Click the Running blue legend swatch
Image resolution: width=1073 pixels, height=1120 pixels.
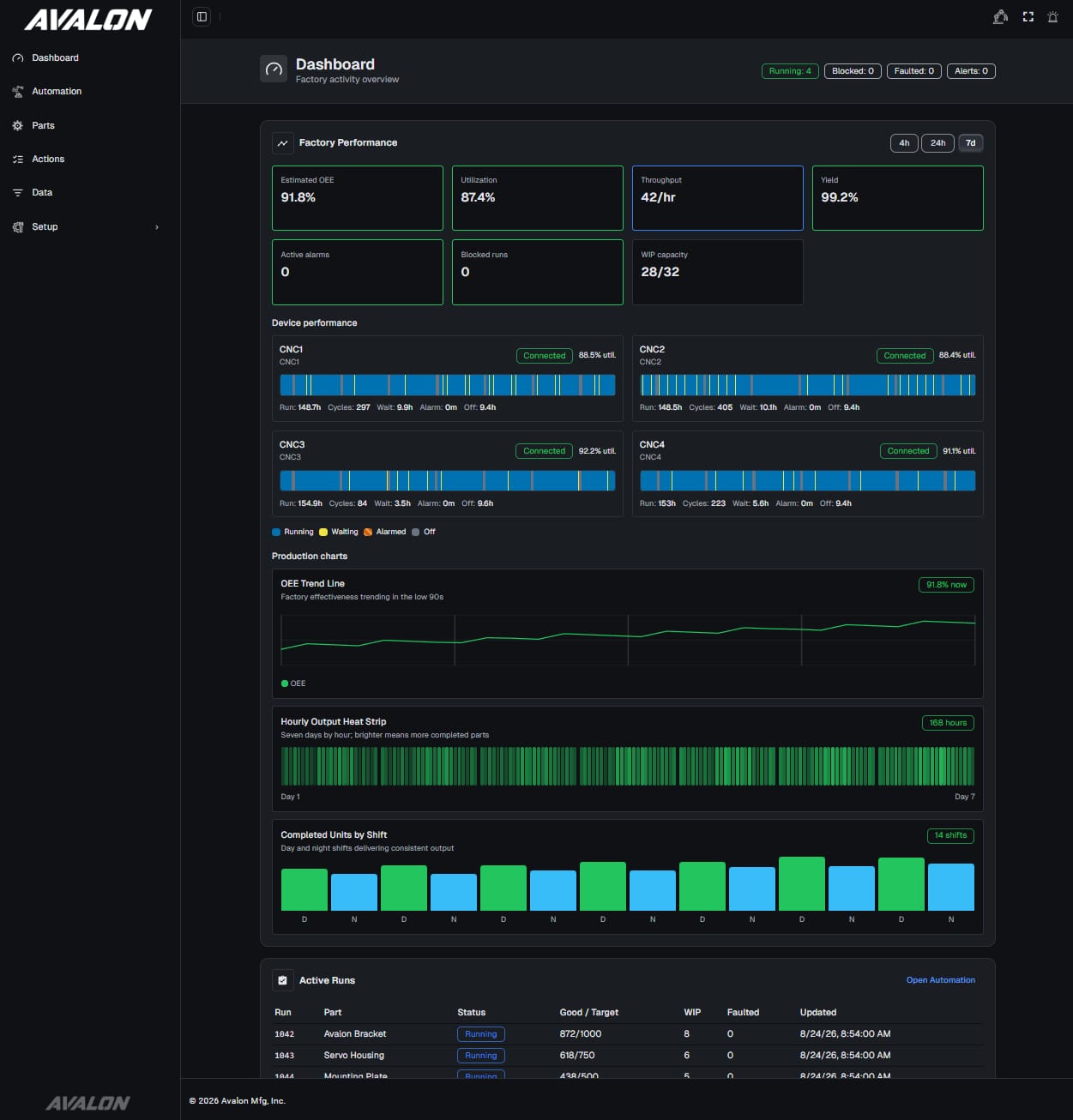(276, 532)
